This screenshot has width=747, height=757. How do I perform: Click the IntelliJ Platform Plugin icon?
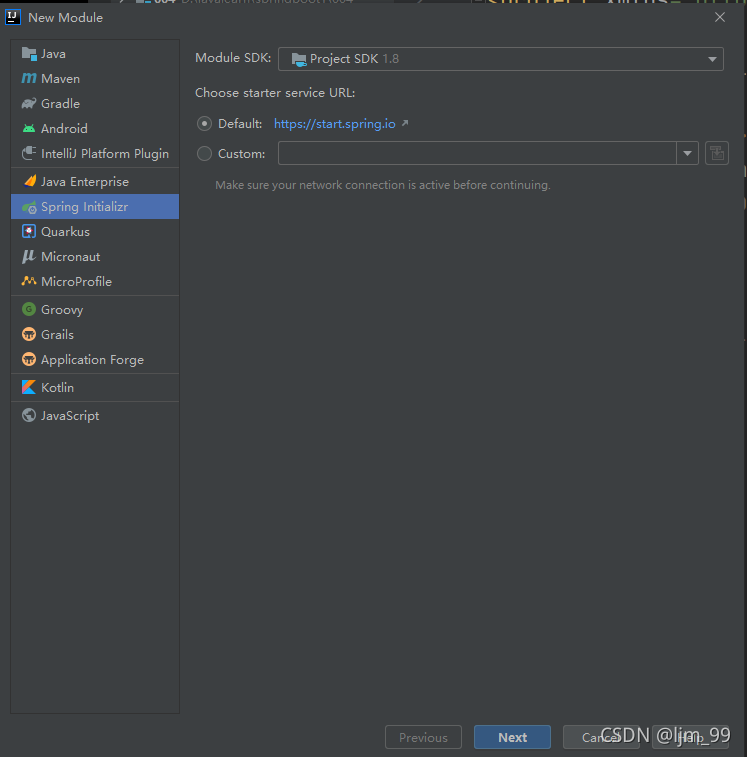pos(29,153)
